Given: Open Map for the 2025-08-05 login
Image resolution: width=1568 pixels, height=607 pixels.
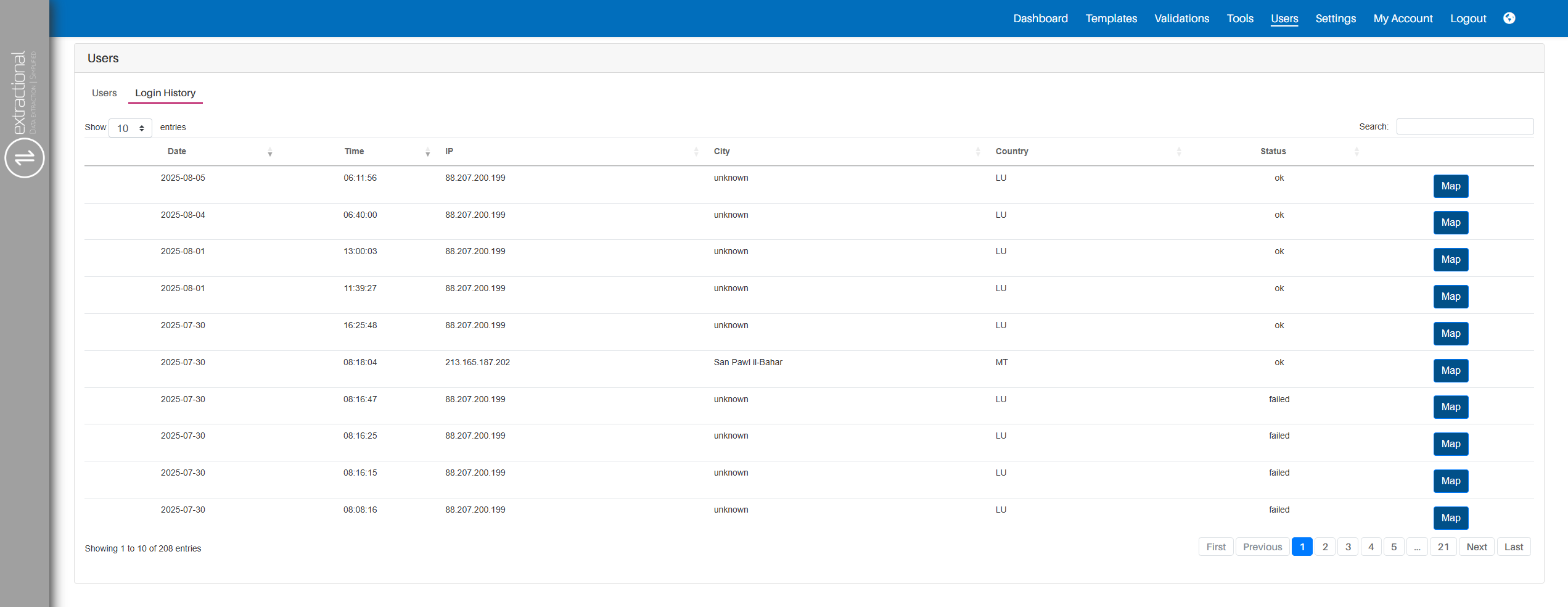Looking at the screenshot, I should point(1450,186).
